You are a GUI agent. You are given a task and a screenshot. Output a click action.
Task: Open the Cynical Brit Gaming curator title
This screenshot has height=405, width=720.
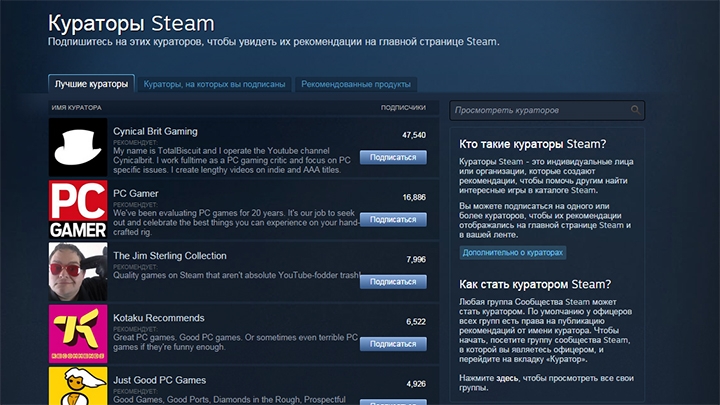(x=155, y=131)
